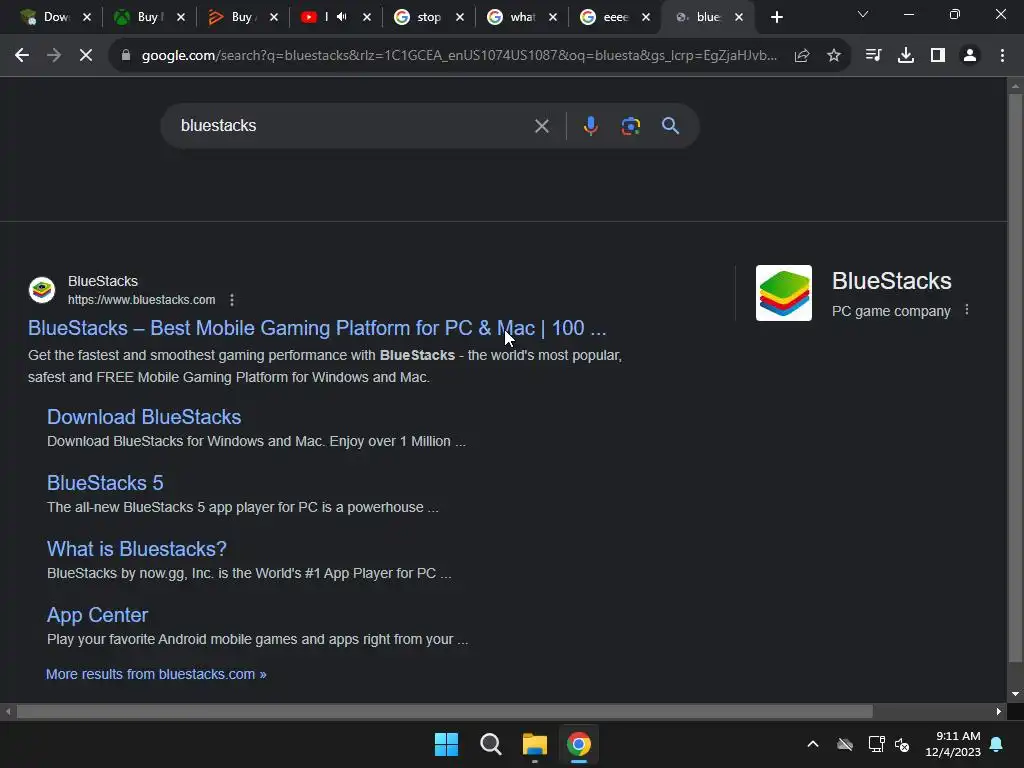
Task: Click the address bar URL
Action: pyautogui.click(x=459, y=56)
